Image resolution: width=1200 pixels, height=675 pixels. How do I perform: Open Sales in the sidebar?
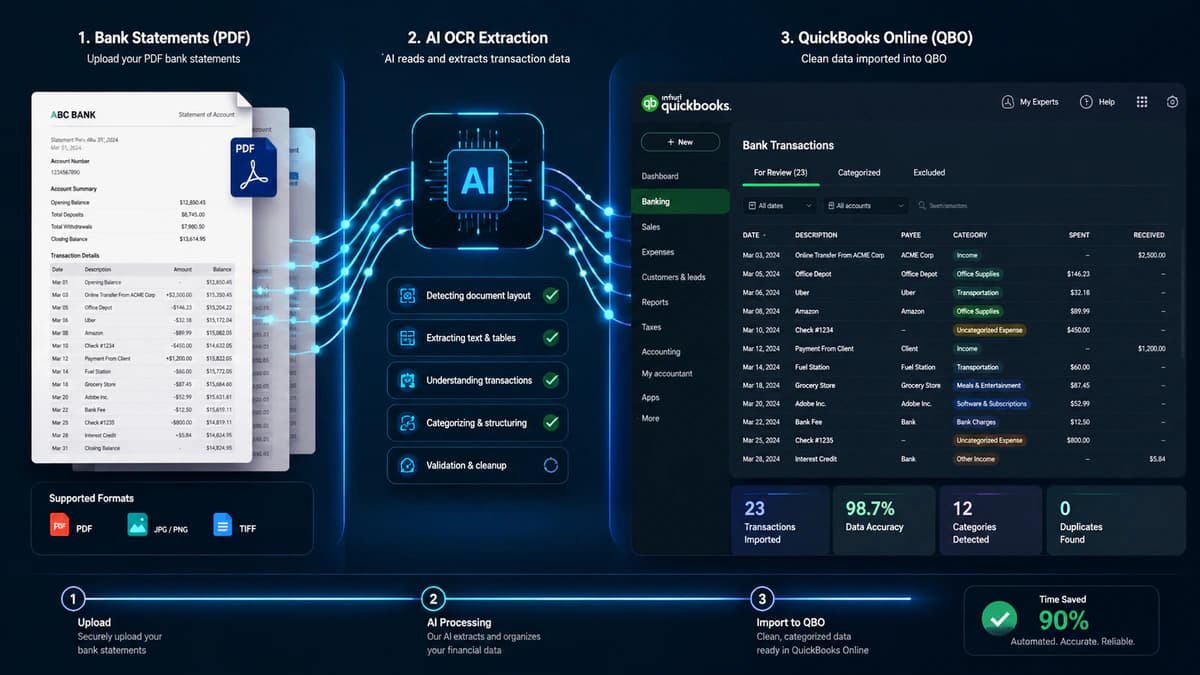coord(651,227)
